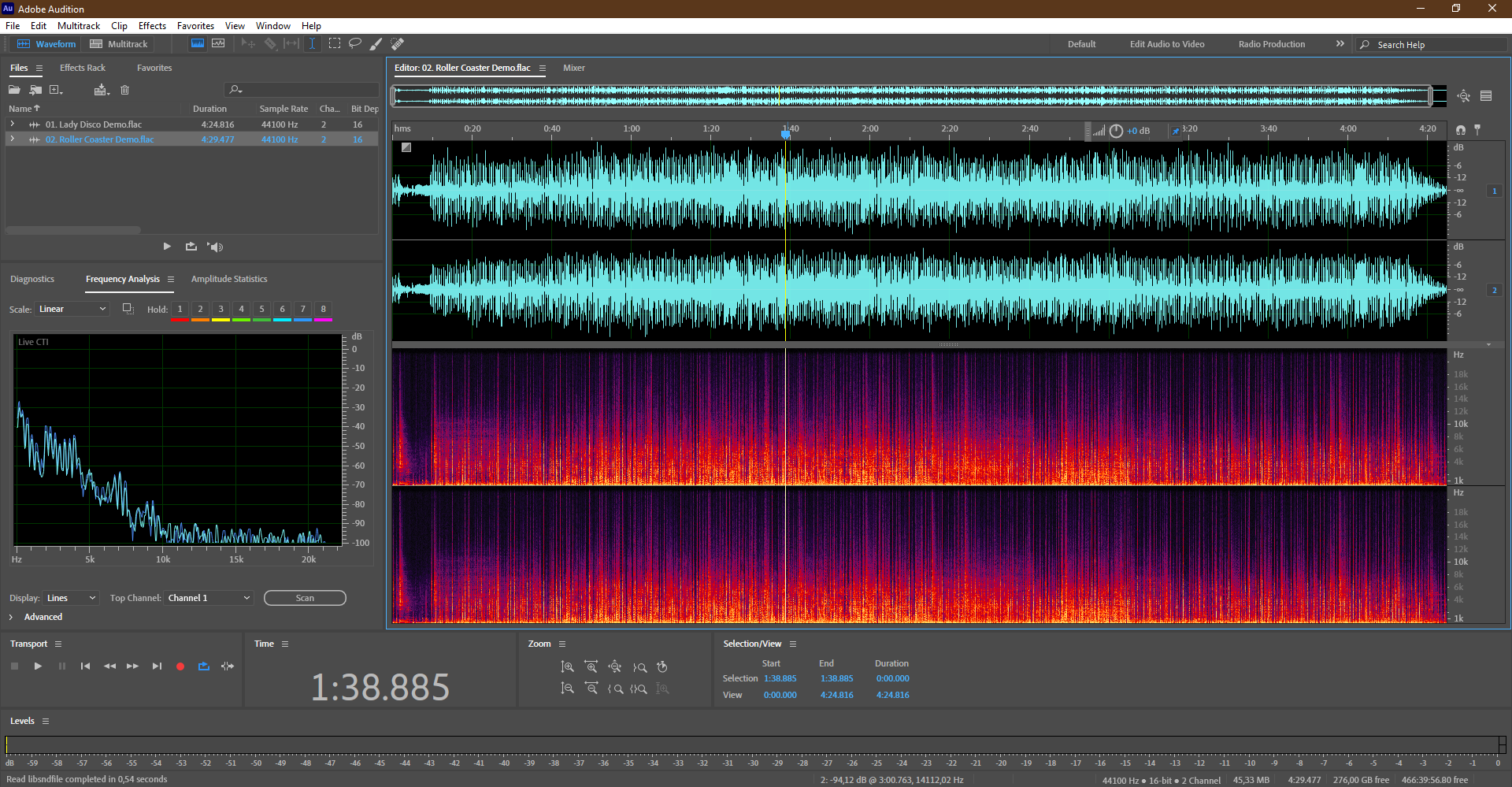Toggle channel 1 enable button
The height and width of the screenshot is (787, 1512).
click(1494, 191)
